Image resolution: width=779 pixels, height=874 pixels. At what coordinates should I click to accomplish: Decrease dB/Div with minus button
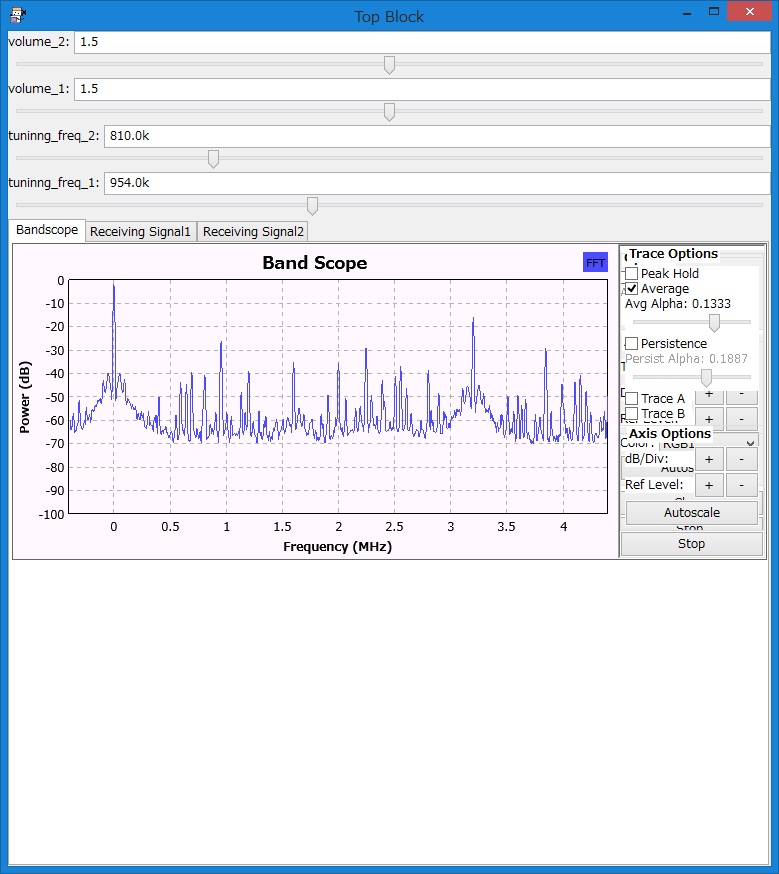[742, 459]
